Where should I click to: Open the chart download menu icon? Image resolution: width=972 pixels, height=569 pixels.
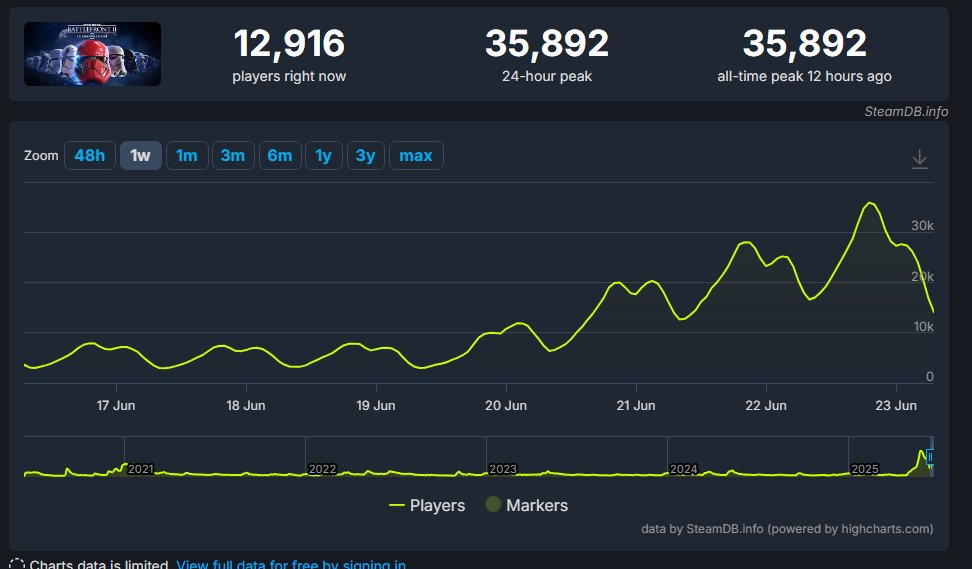pyautogui.click(x=920, y=159)
